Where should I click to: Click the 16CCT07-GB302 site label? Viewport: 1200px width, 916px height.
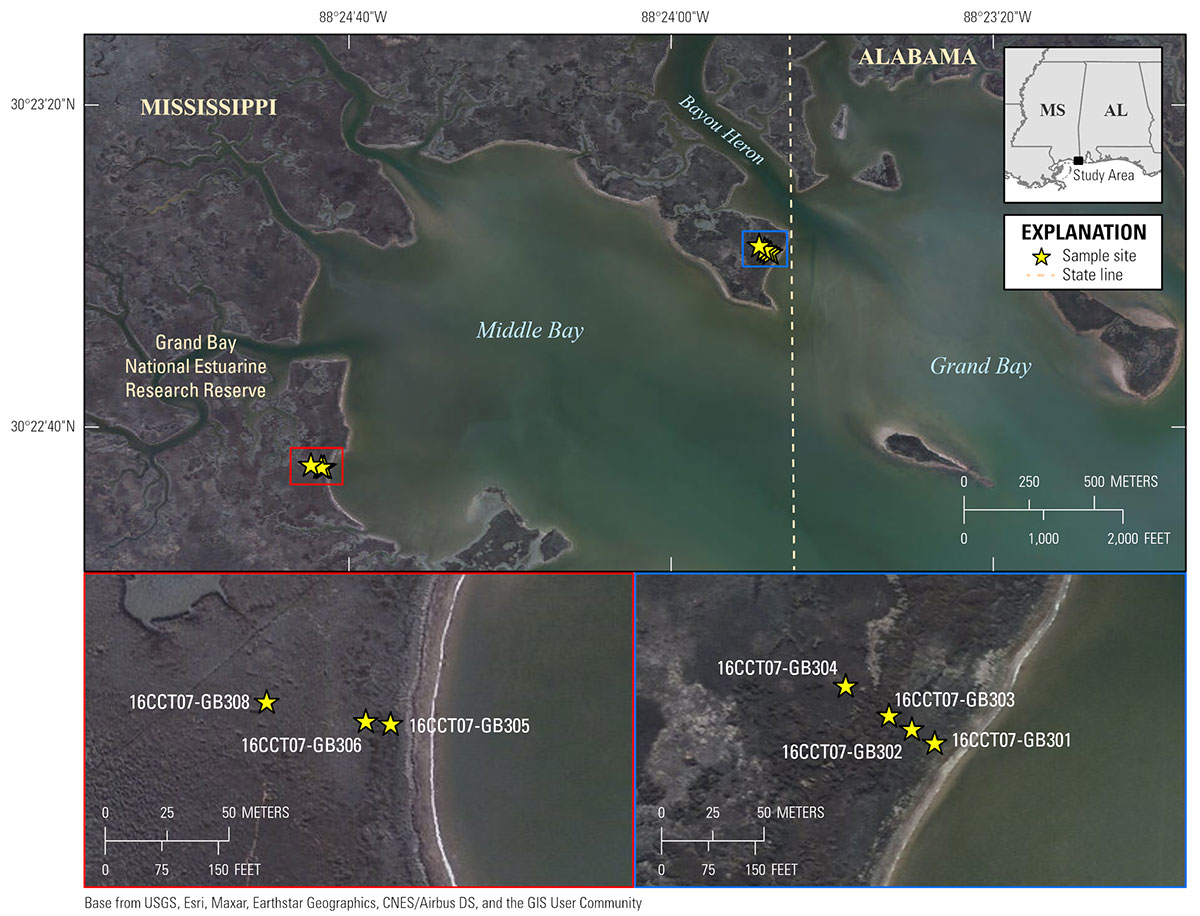click(x=843, y=751)
